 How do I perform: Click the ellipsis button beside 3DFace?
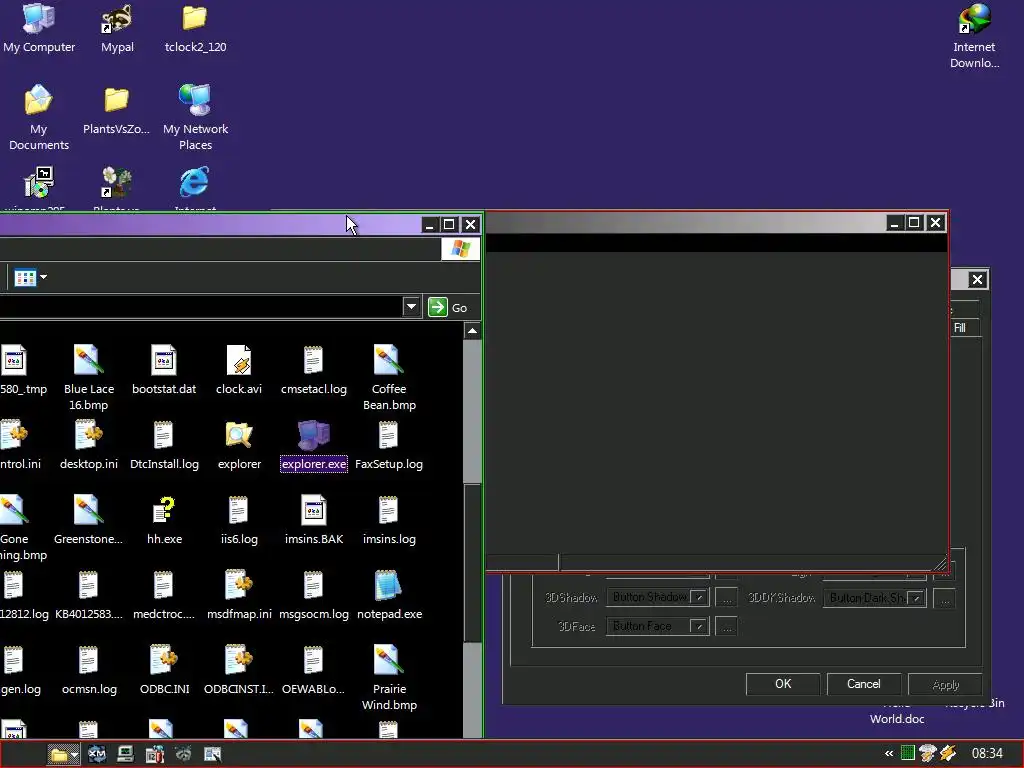tap(726, 626)
